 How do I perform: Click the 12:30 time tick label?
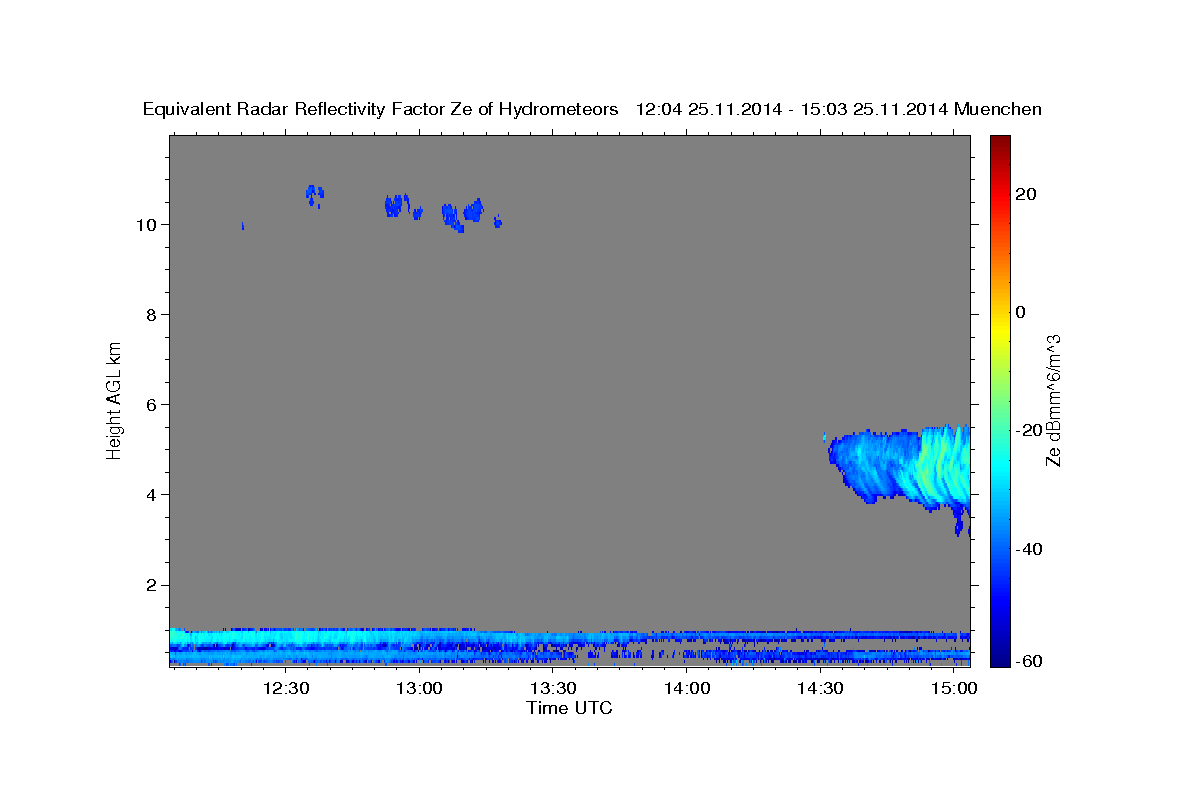[x=286, y=688]
